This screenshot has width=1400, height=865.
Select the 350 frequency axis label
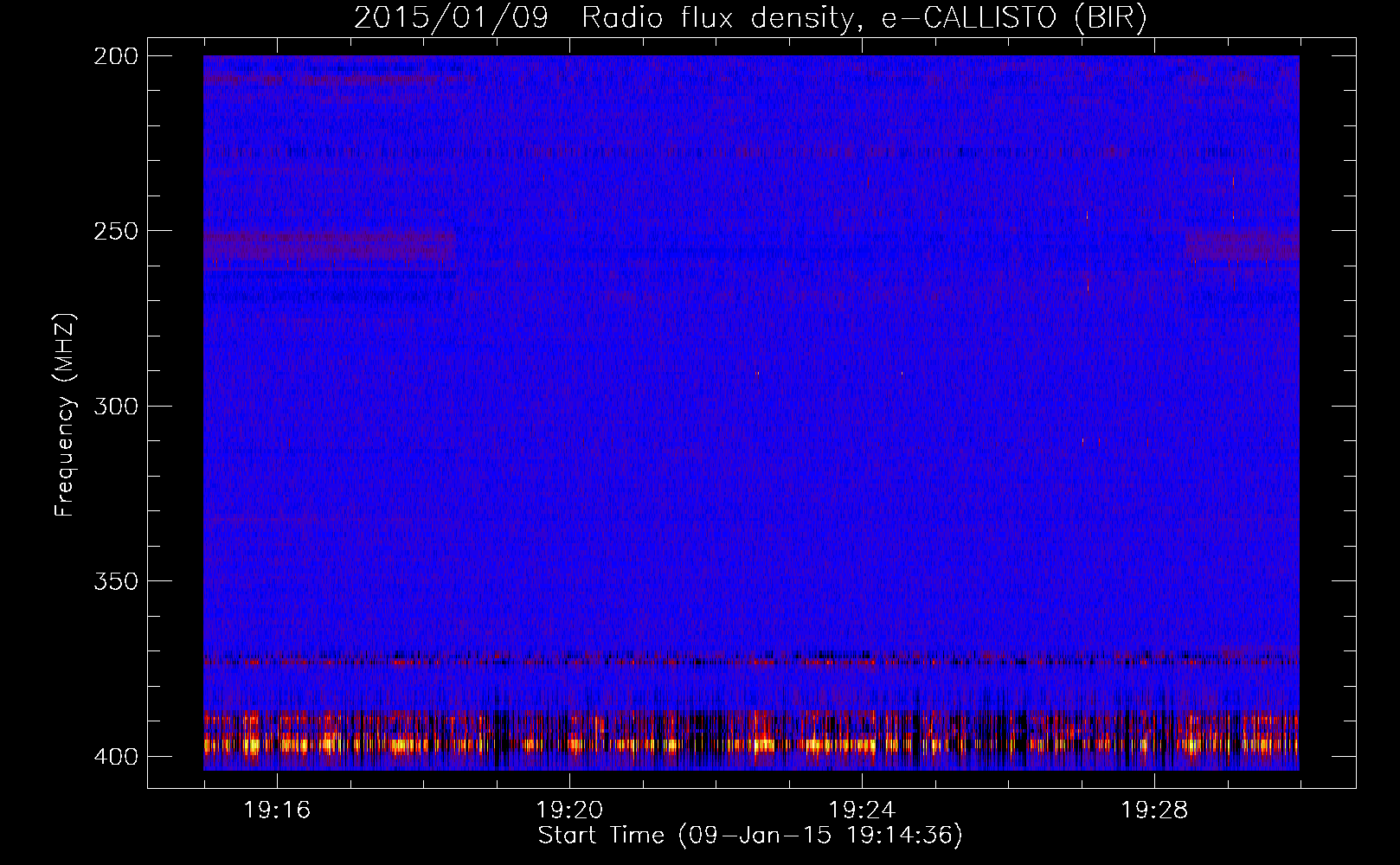116,580
